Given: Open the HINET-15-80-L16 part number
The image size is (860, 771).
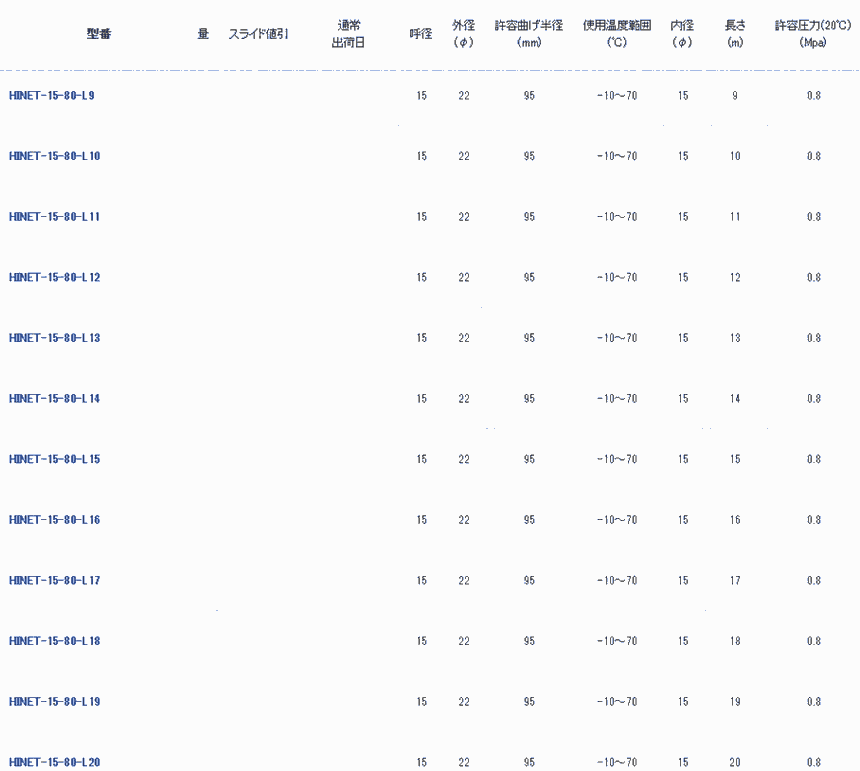Looking at the screenshot, I should [x=55, y=520].
